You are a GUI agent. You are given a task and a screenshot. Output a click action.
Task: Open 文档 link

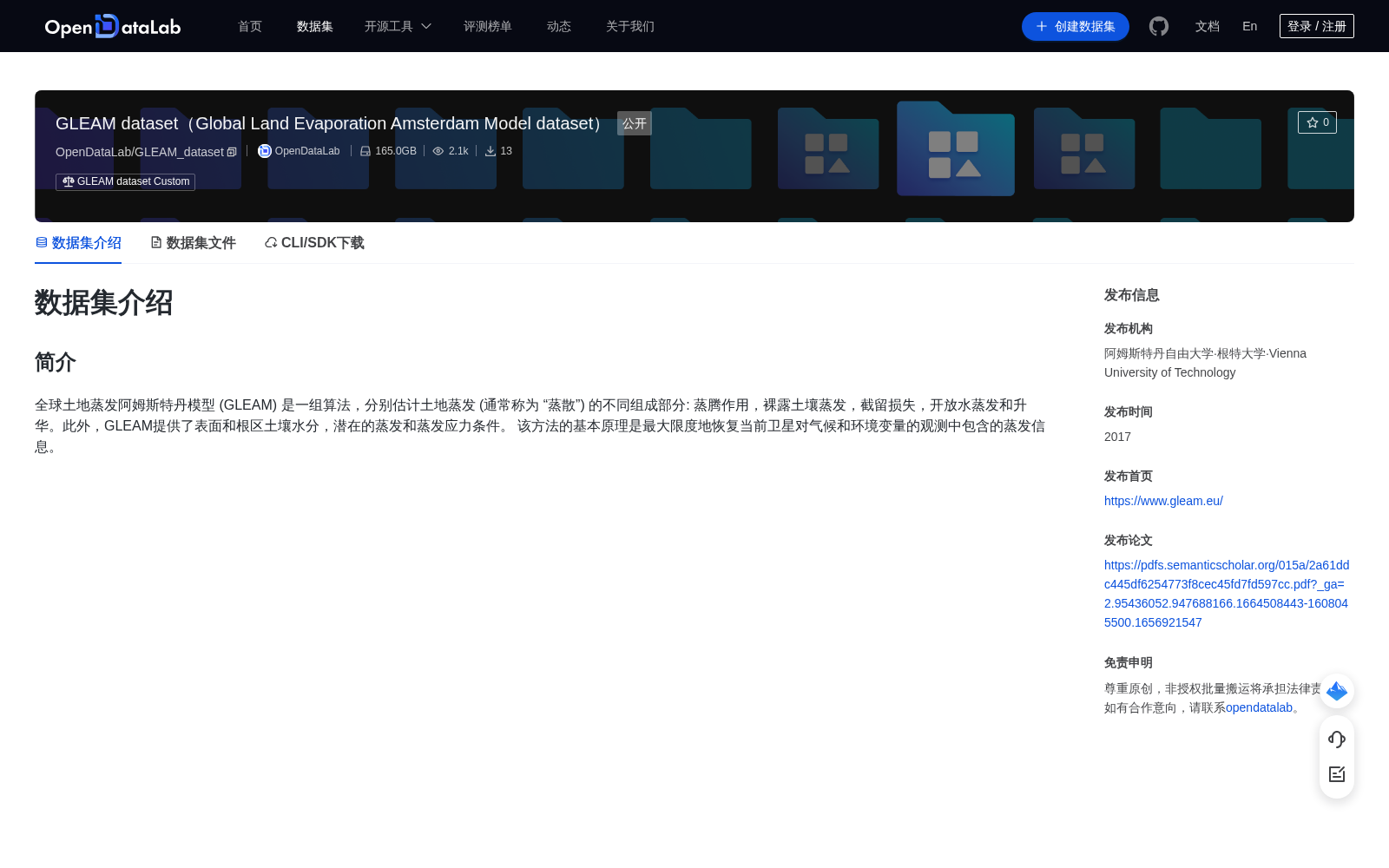[1208, 26]
